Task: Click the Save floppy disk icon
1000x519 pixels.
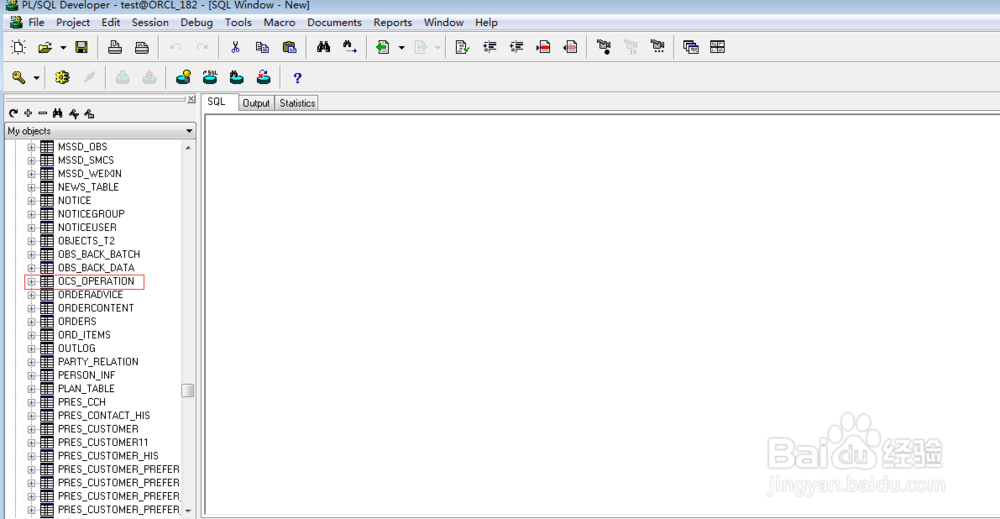Action: pyautogui.click(x=81, y=47)
